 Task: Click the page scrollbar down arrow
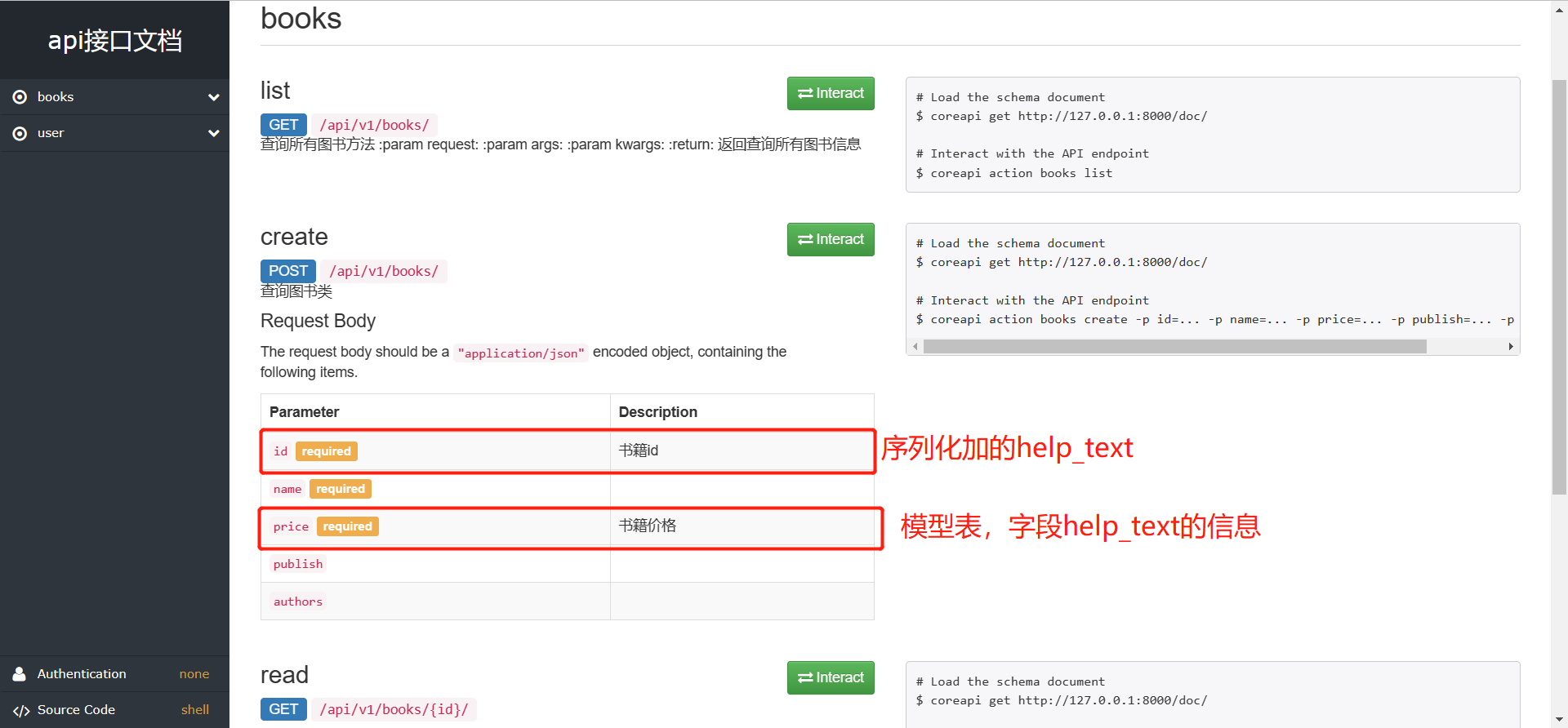click(1559, 720)
